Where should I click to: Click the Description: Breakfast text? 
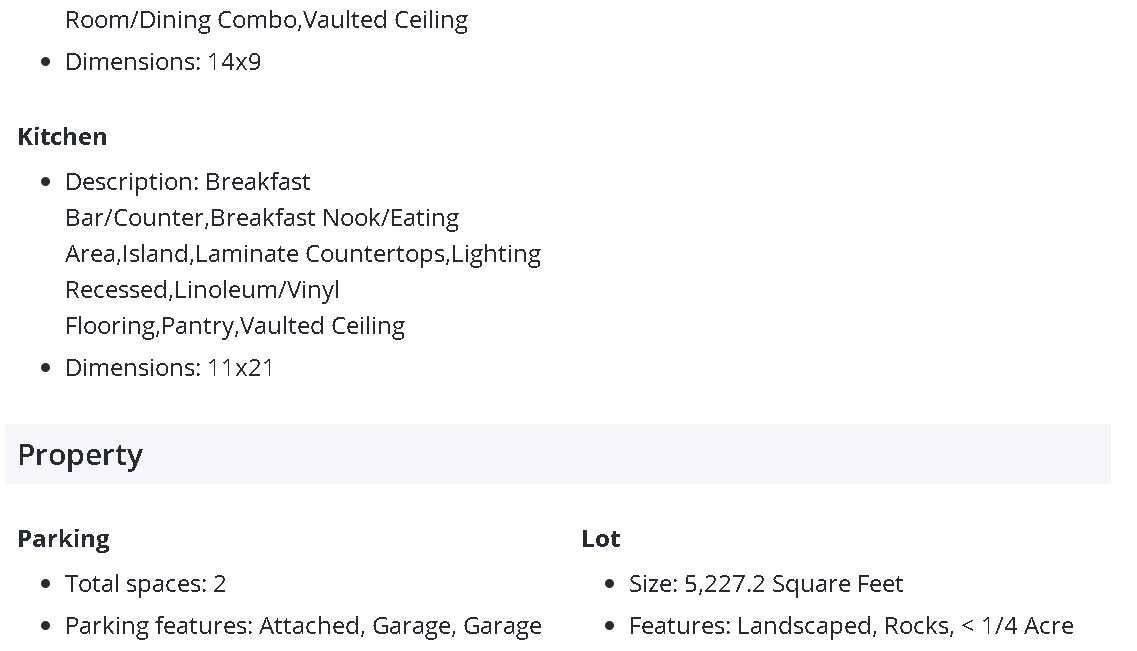tap(188, 181)
